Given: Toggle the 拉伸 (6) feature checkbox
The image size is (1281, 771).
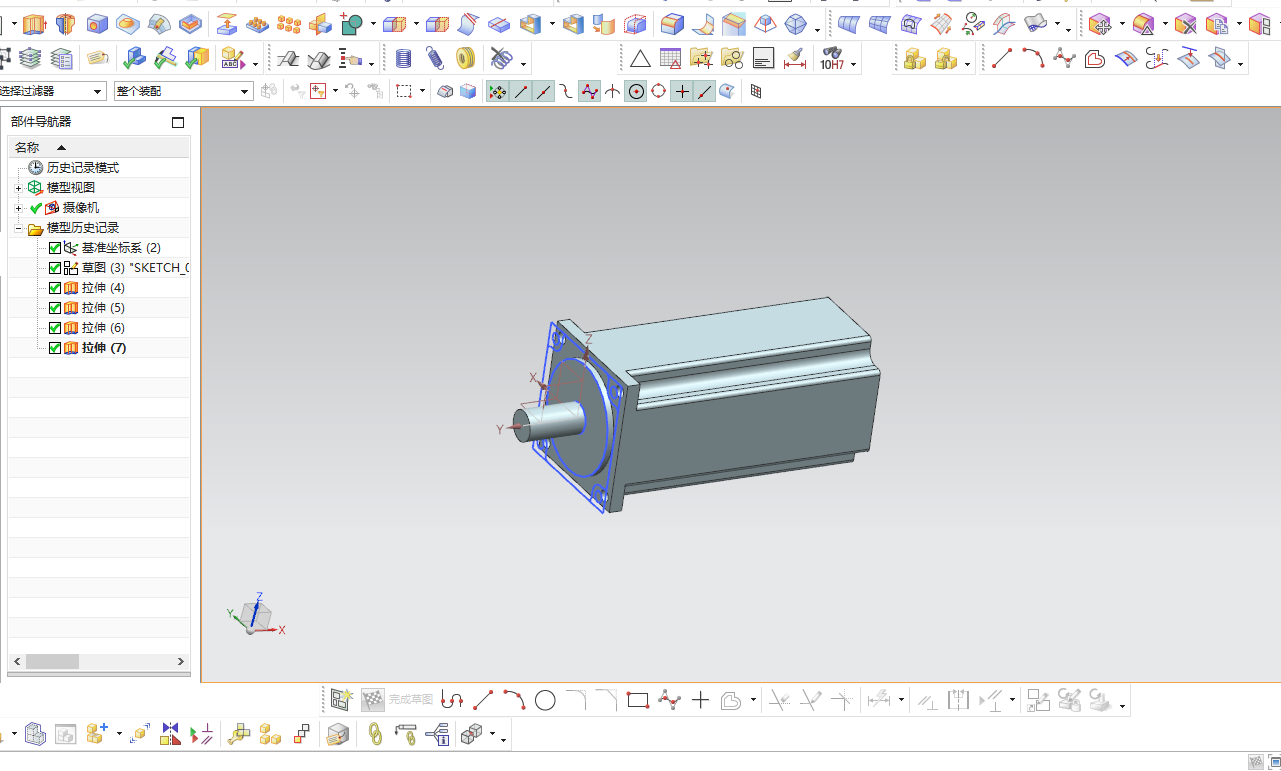Looking at the screenshot, I should (x=55, y=328).
